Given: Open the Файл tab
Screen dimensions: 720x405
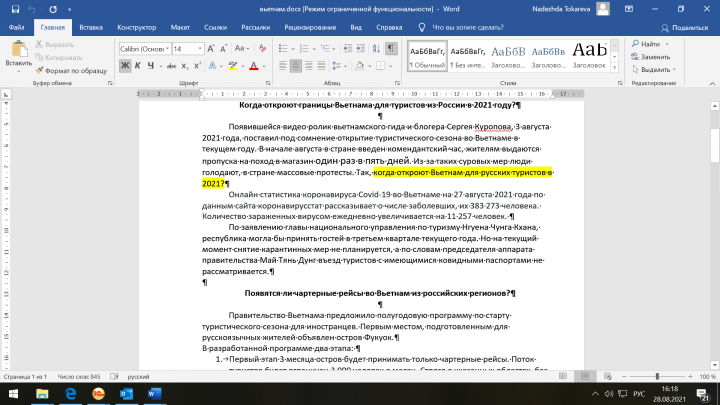Looking at the screenshot, I should [17, 28].
